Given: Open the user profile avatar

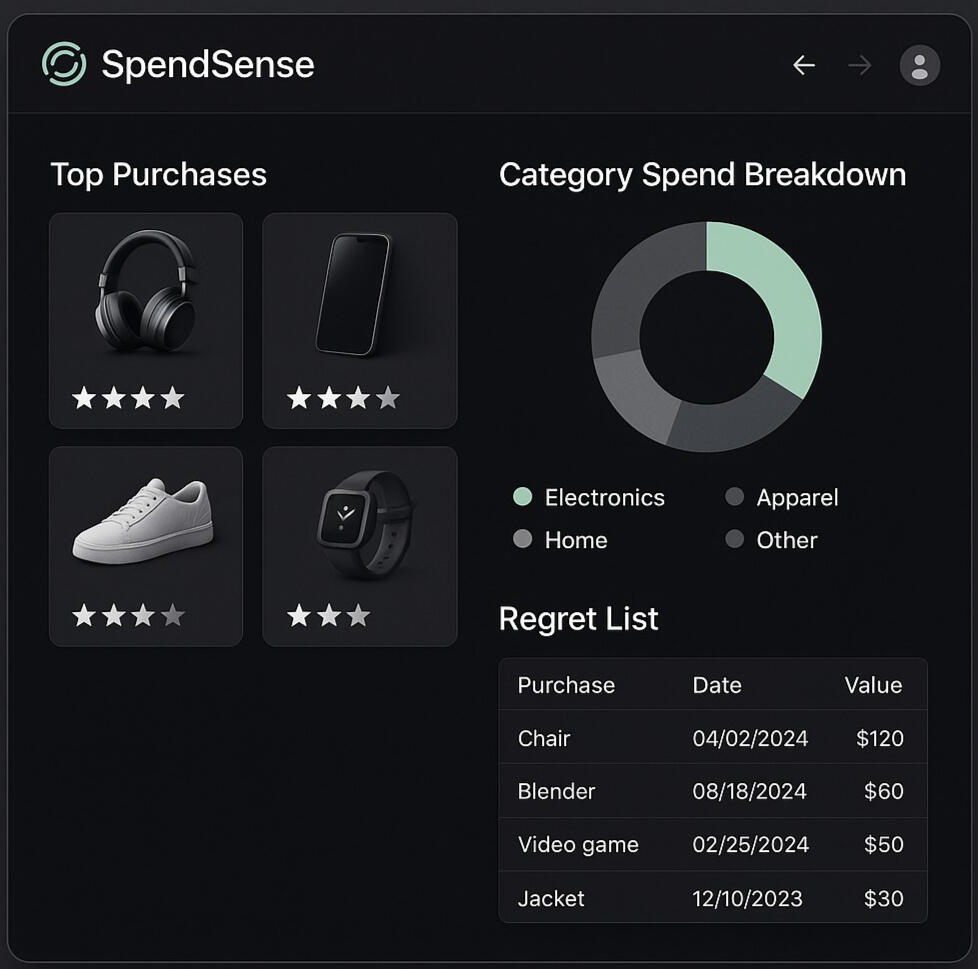Looking at the screenshot, I should pyautogui.click(x=919, y=66).
